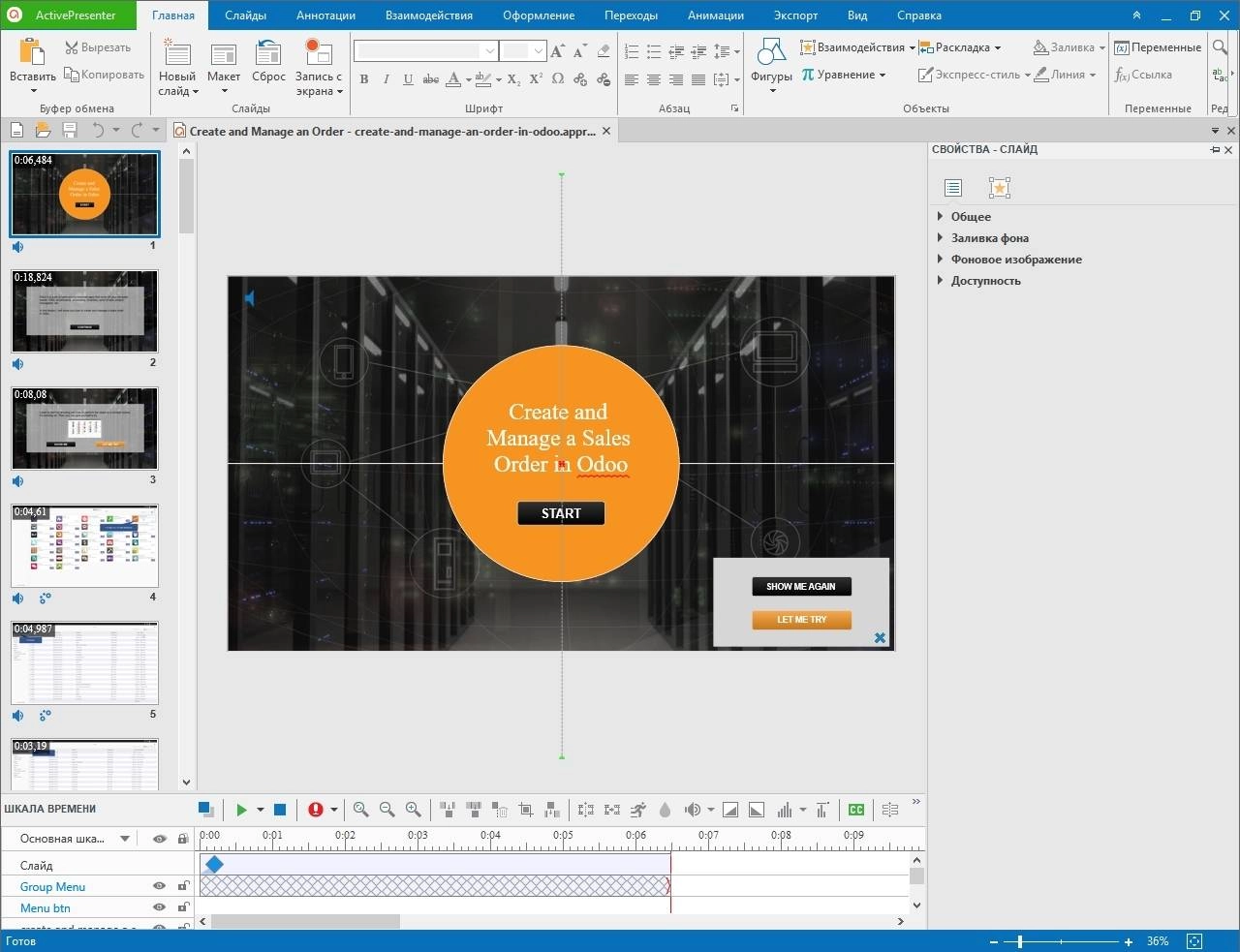This screenshot has height=952, width=1240.
Task: Click the Equation (Уравнение) button
Action: (x=843, y=75)
